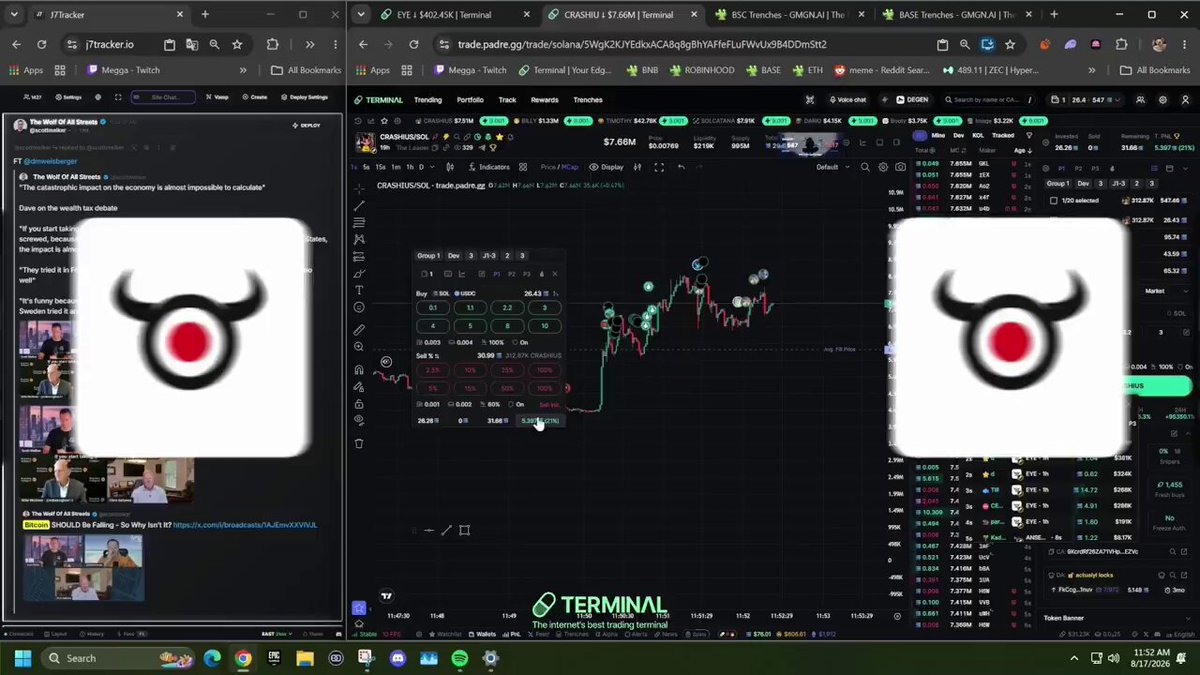Expand the timeframe chevron after D
The height and width of the screenshot is (675, 1200).
point(431,167)
